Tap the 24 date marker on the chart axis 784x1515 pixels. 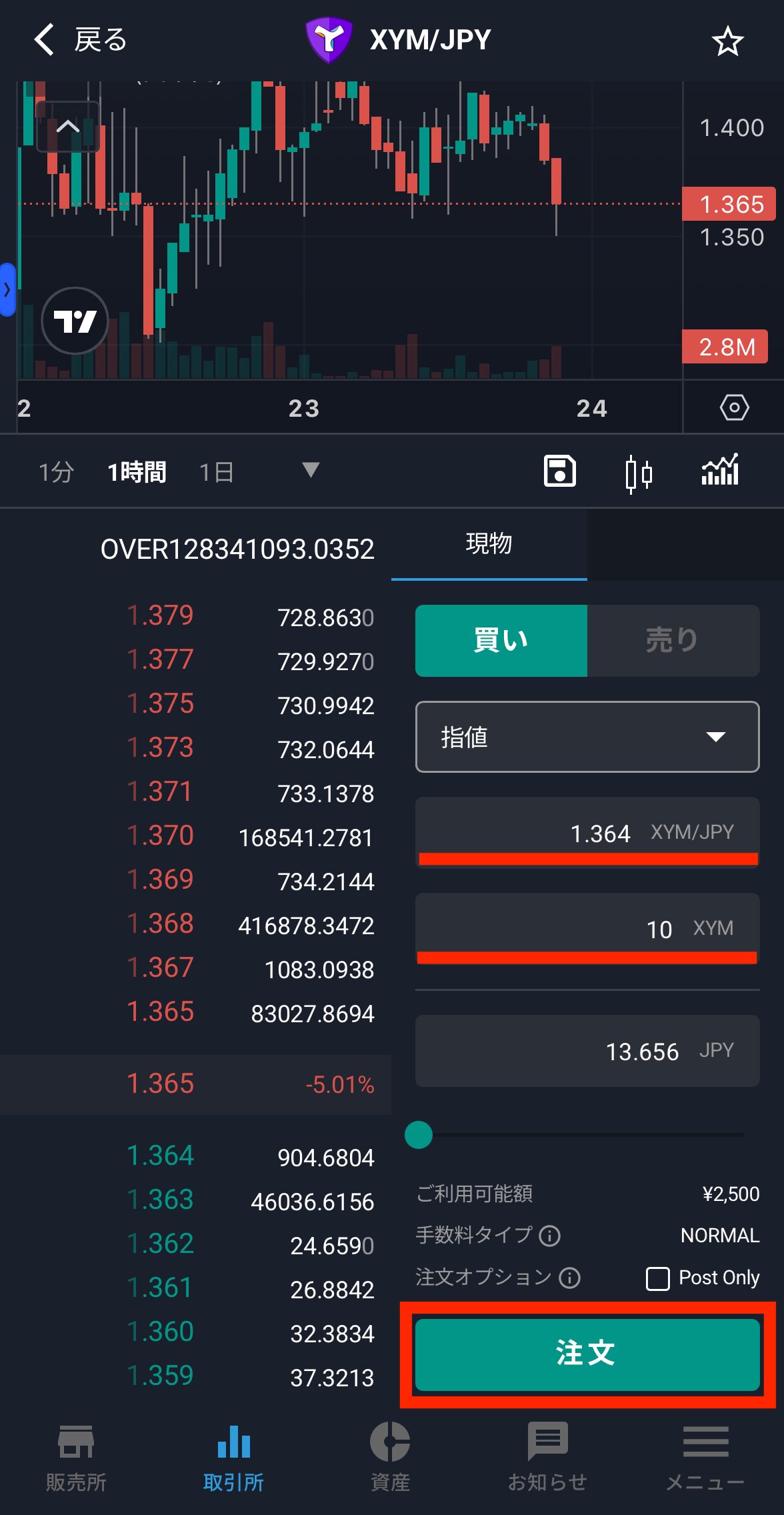(x=592, y=408)
